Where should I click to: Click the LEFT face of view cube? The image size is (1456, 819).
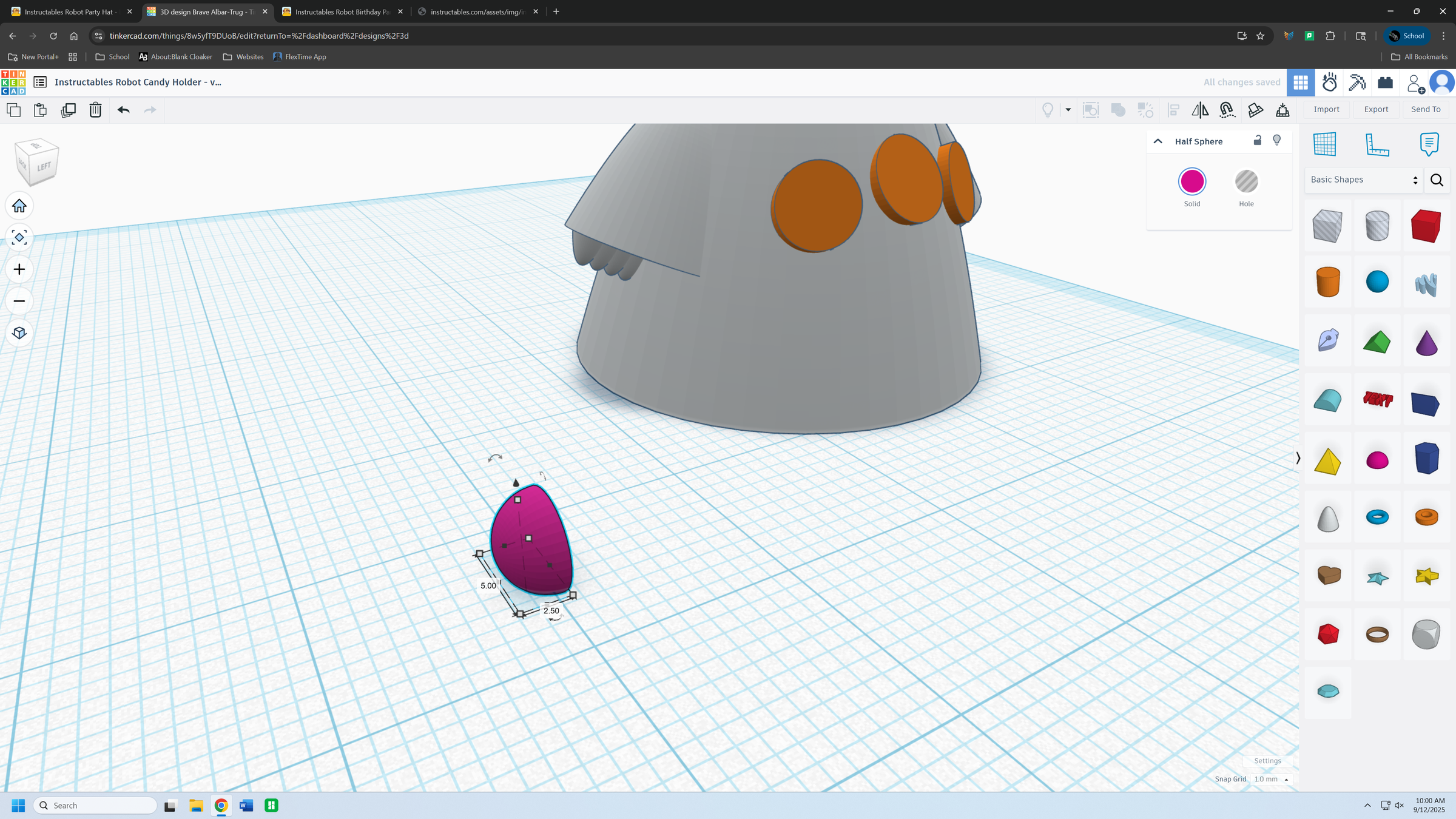(44, 166)
